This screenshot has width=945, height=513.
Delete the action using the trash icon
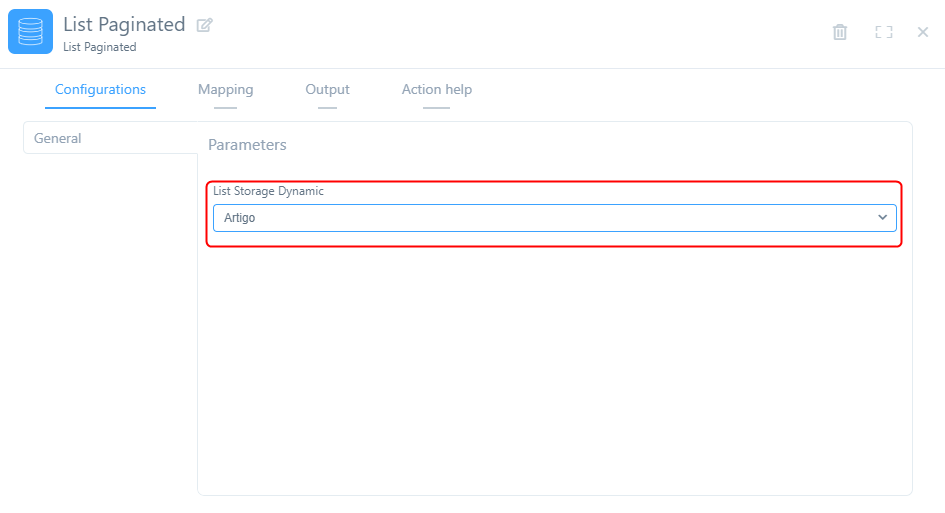840,32
